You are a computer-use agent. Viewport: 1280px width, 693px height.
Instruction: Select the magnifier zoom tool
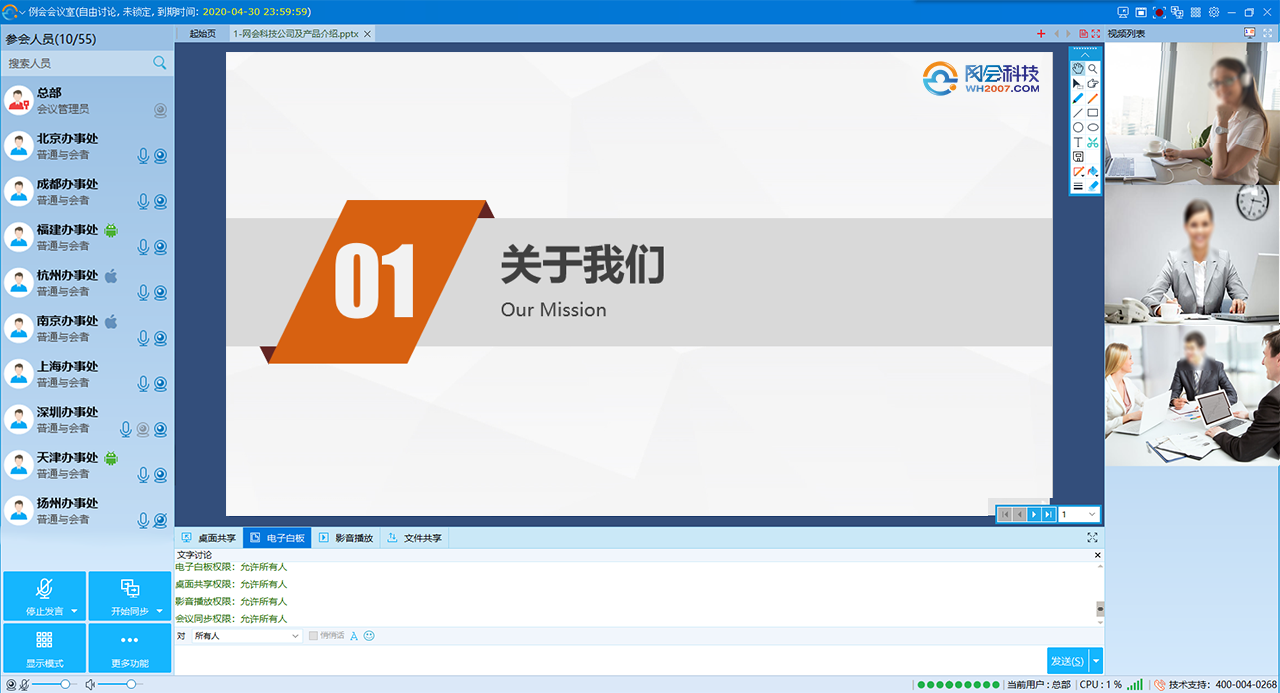coord(1093,69)
